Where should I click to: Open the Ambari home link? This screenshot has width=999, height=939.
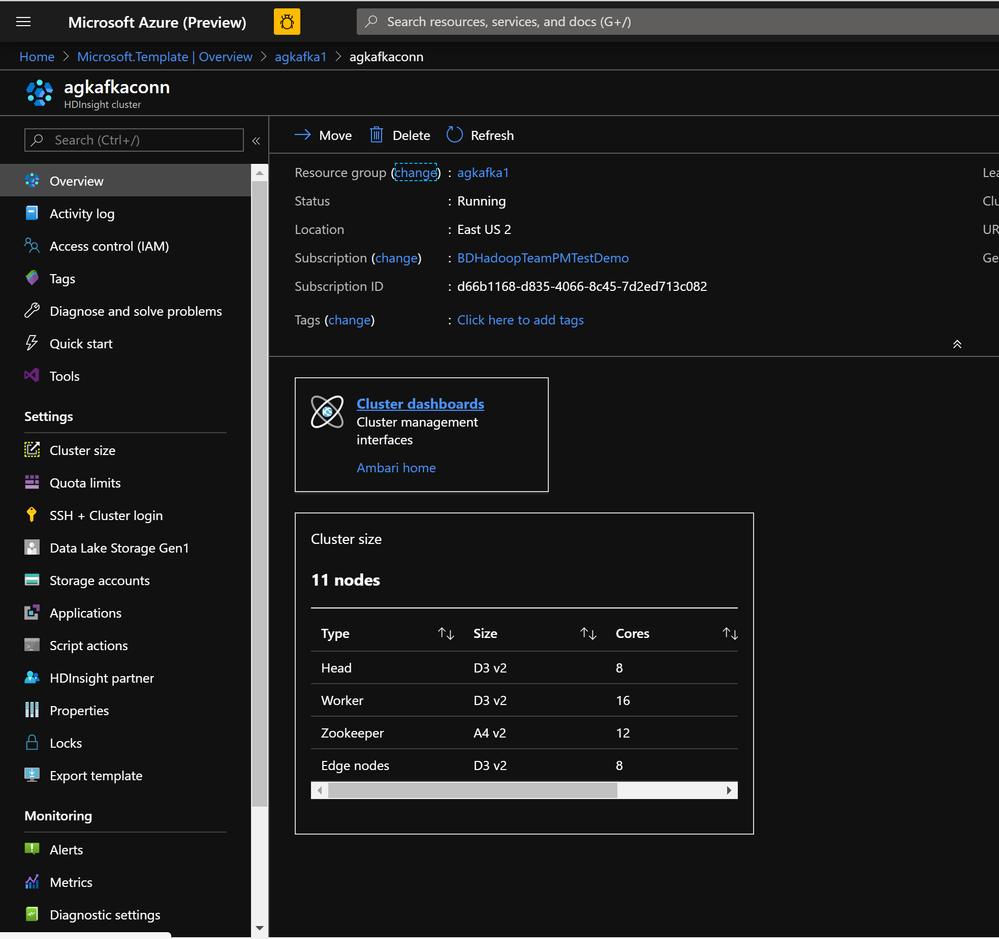click(396, 468)
